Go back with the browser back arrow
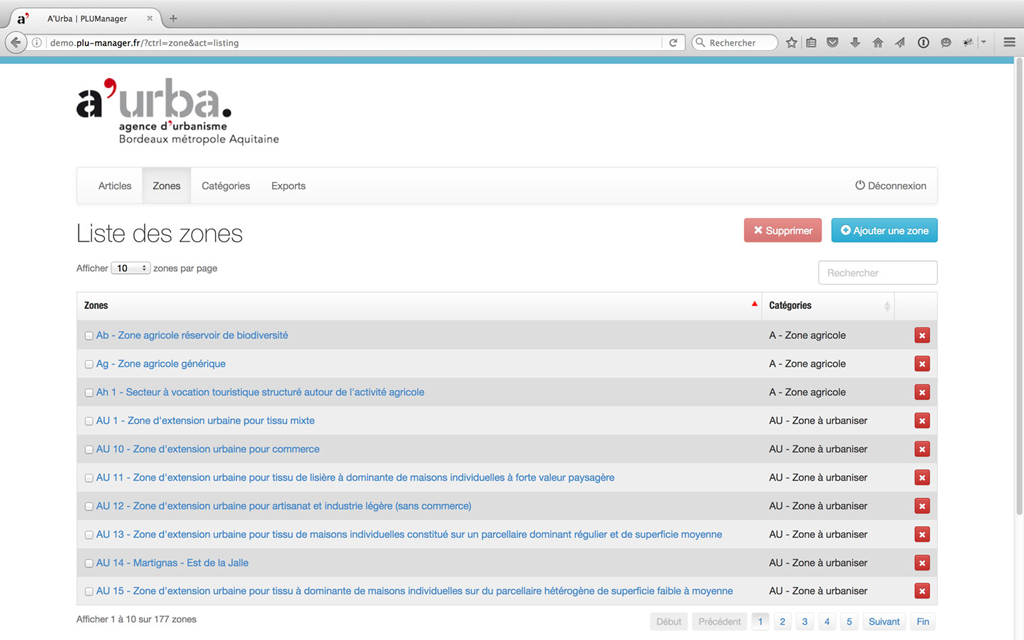 pyautogui.click(x=16, y=42)
